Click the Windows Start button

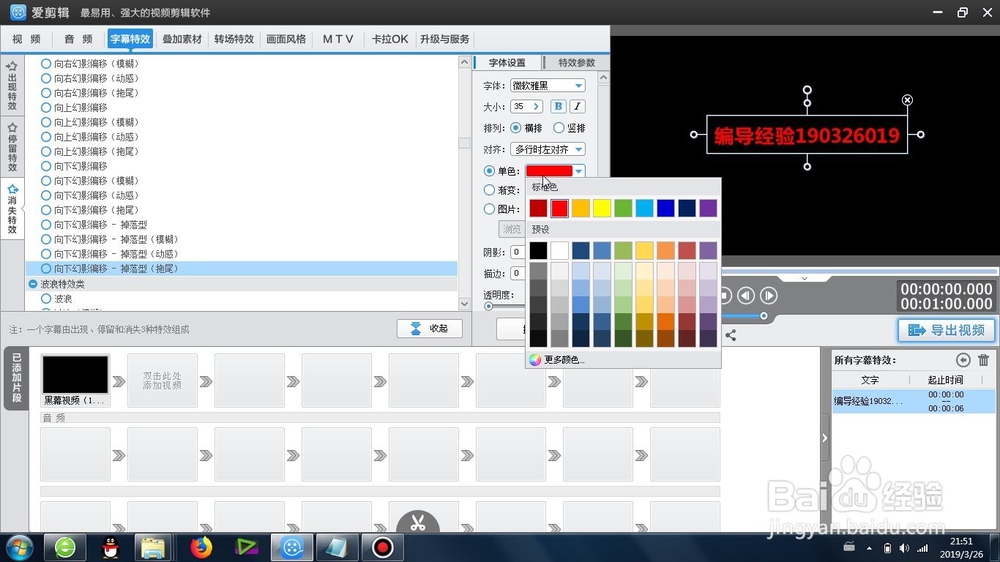(x=20, y=547)
